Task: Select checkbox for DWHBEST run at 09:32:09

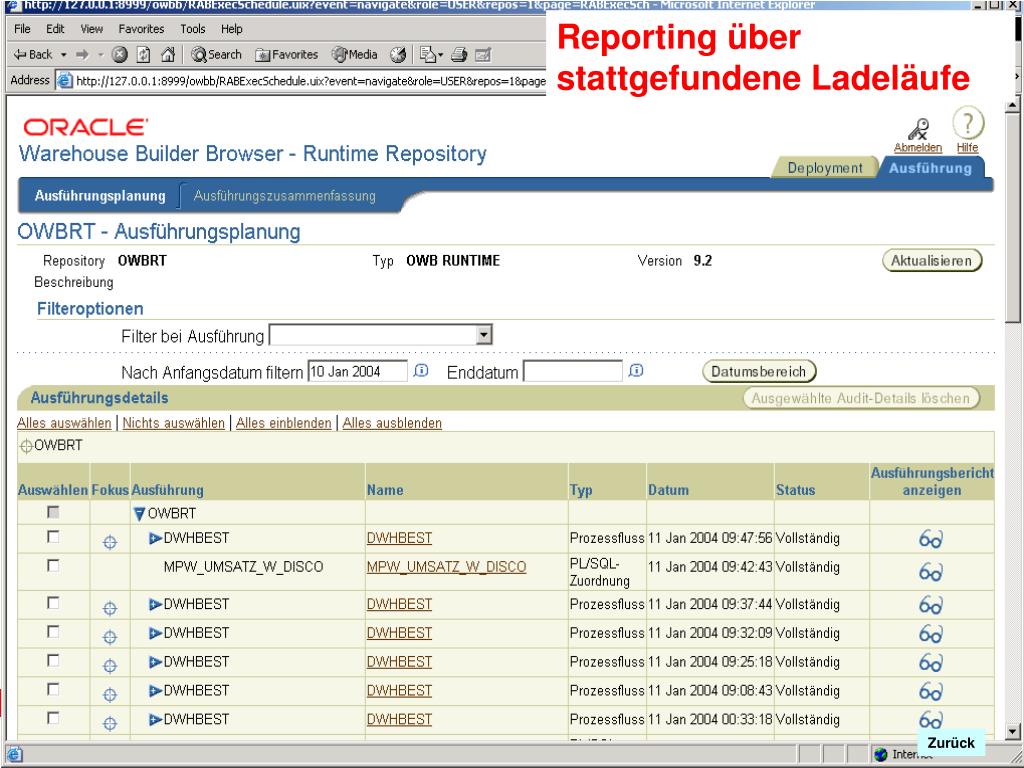Action: pos(54,632)
